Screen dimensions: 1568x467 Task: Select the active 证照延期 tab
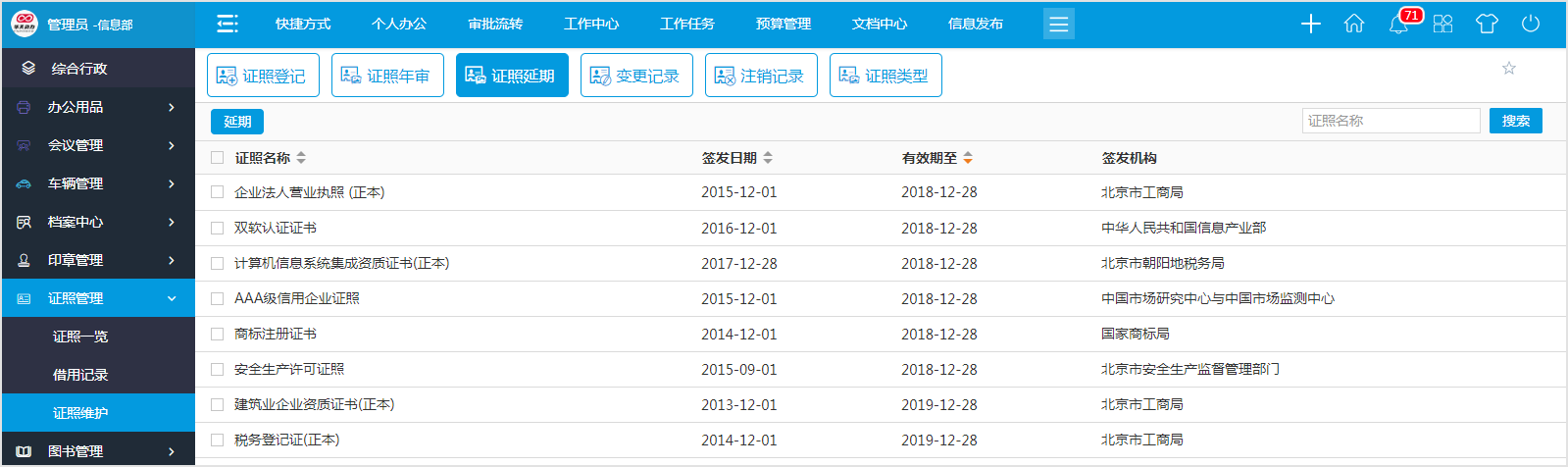pos(512,76)
